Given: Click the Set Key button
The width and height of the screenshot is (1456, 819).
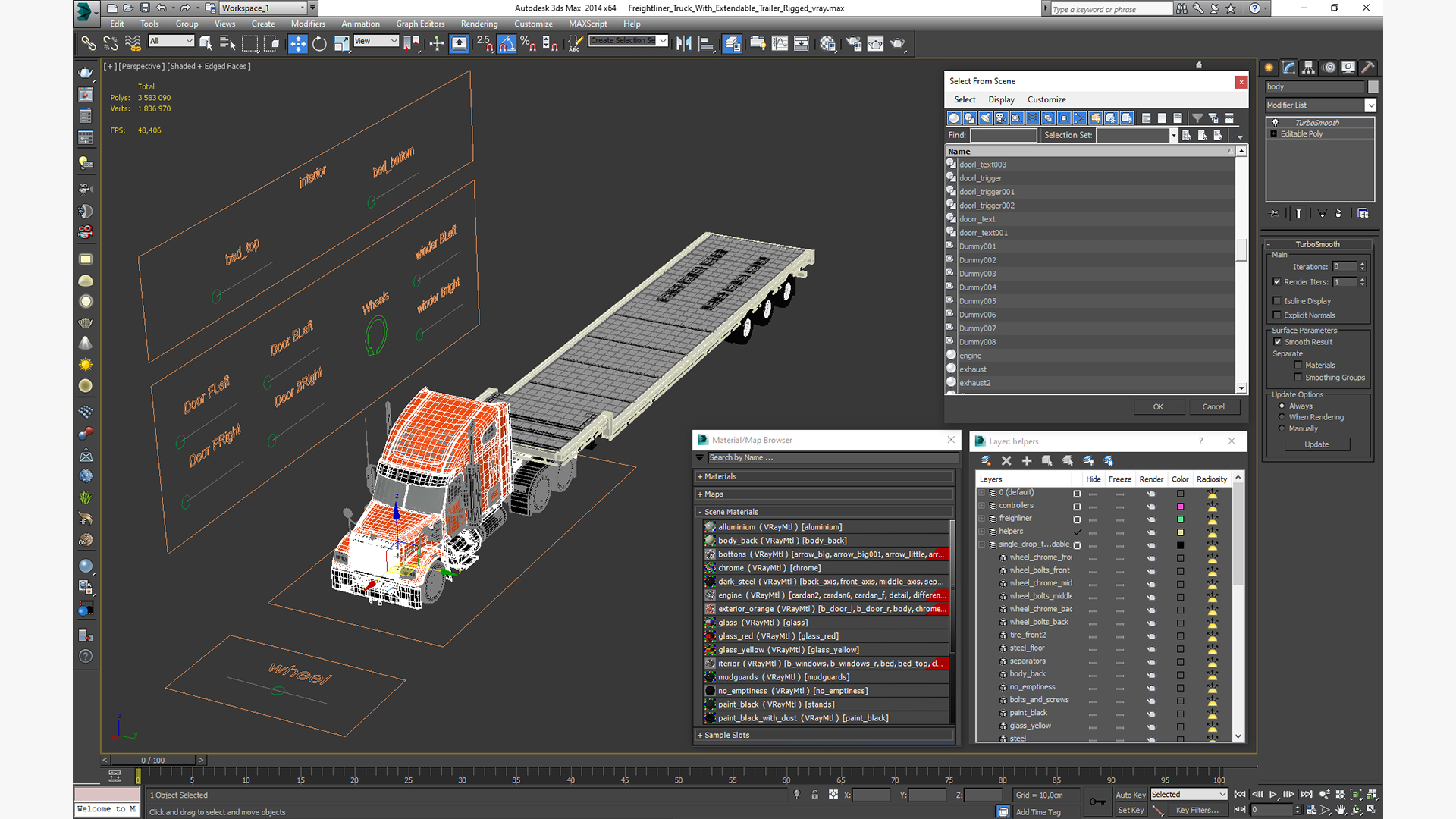Looking at the screenshot, I should tap(1131, 811).
